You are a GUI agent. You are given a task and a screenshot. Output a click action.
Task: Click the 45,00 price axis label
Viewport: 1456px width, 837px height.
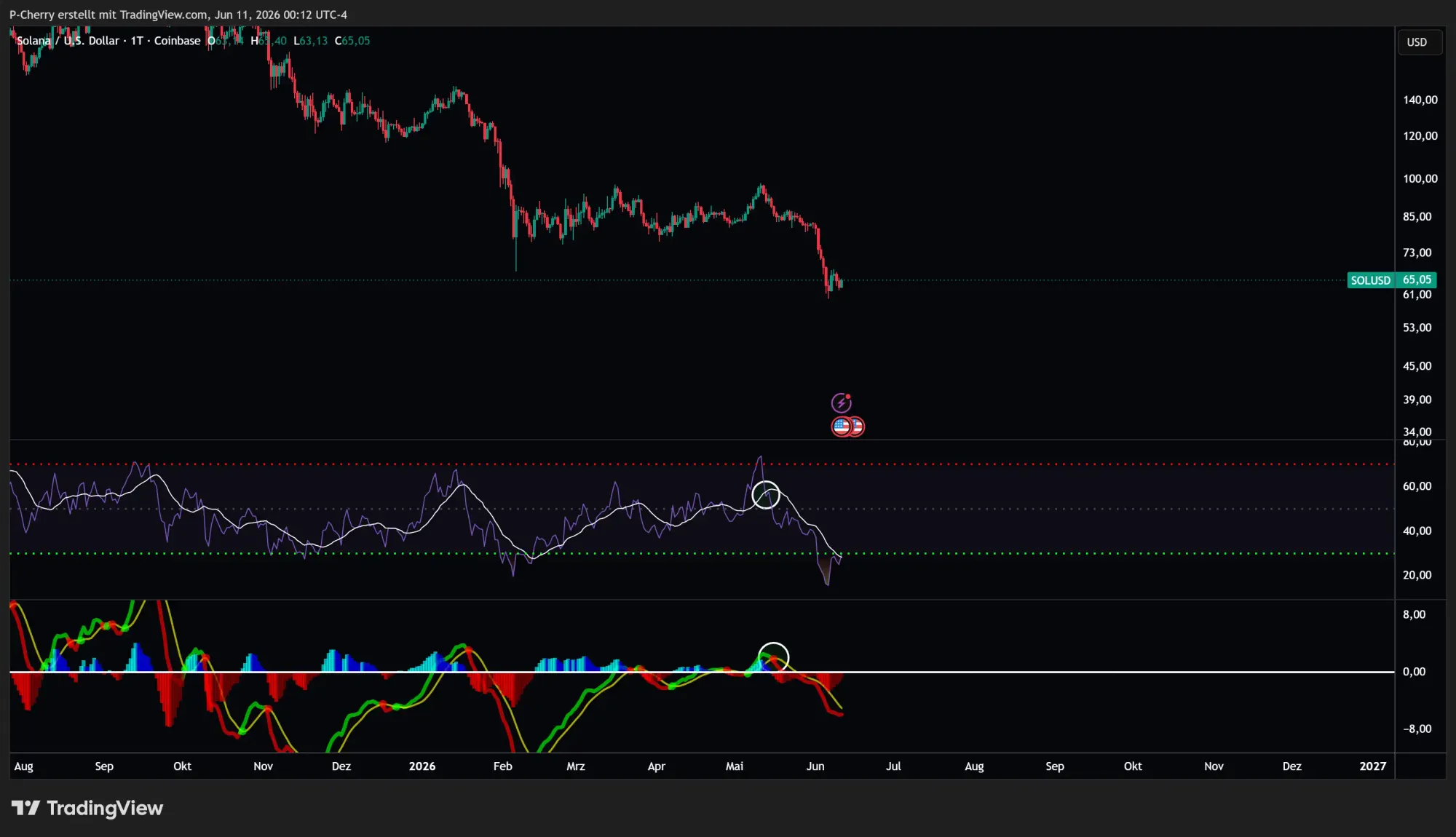point(1417,366)
